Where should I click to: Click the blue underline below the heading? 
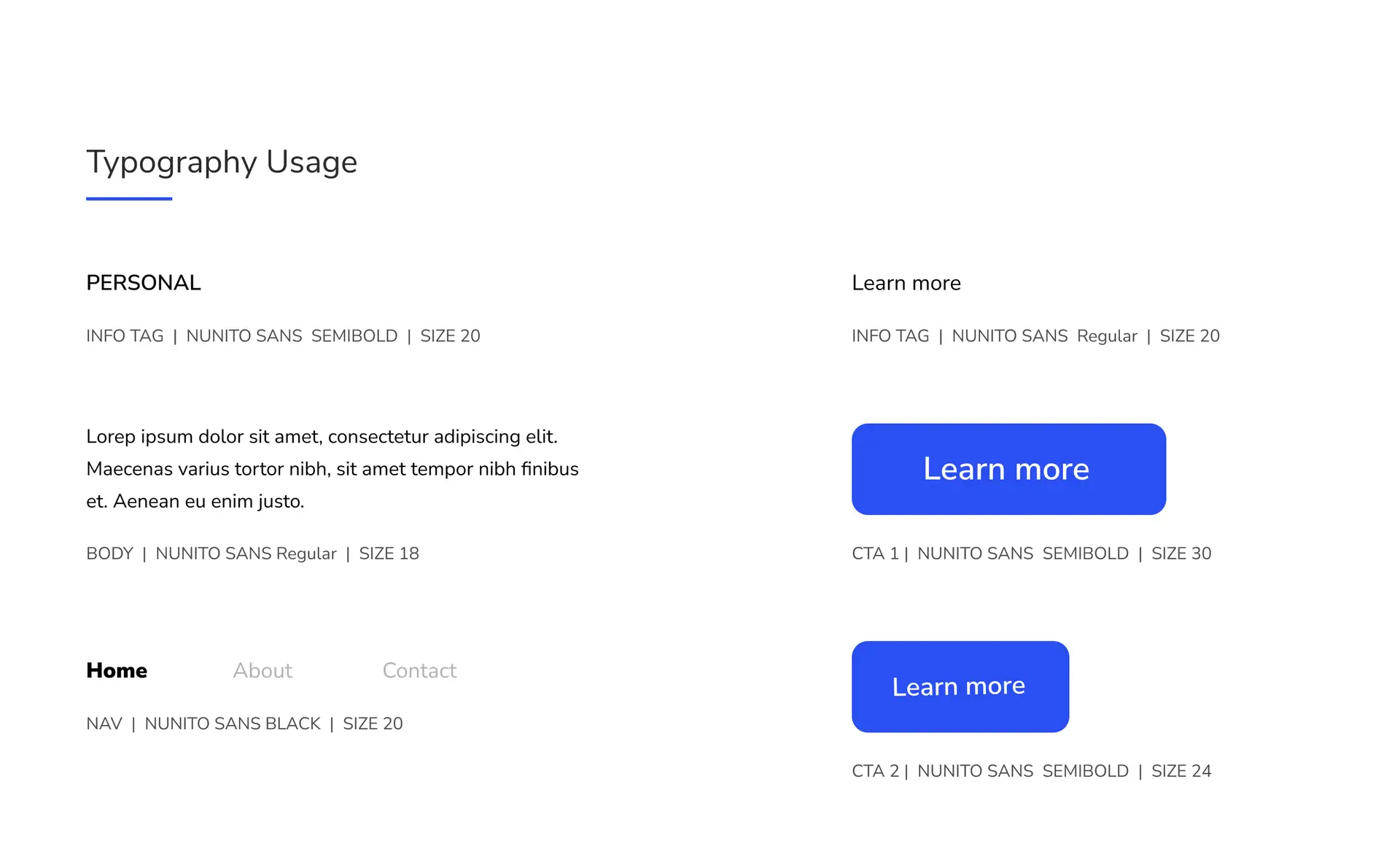point(129,198)
